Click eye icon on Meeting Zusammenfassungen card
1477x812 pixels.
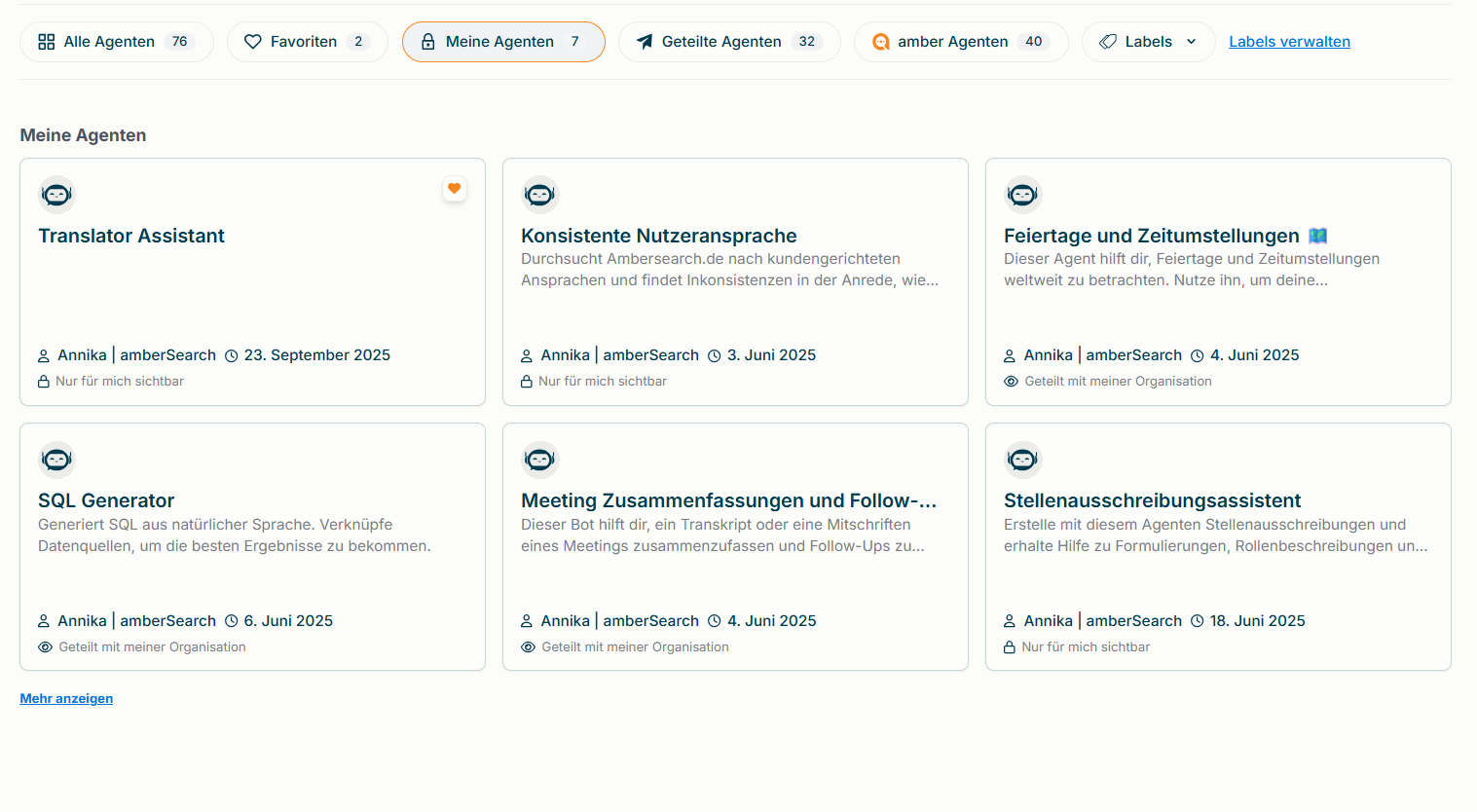[528, 647]
